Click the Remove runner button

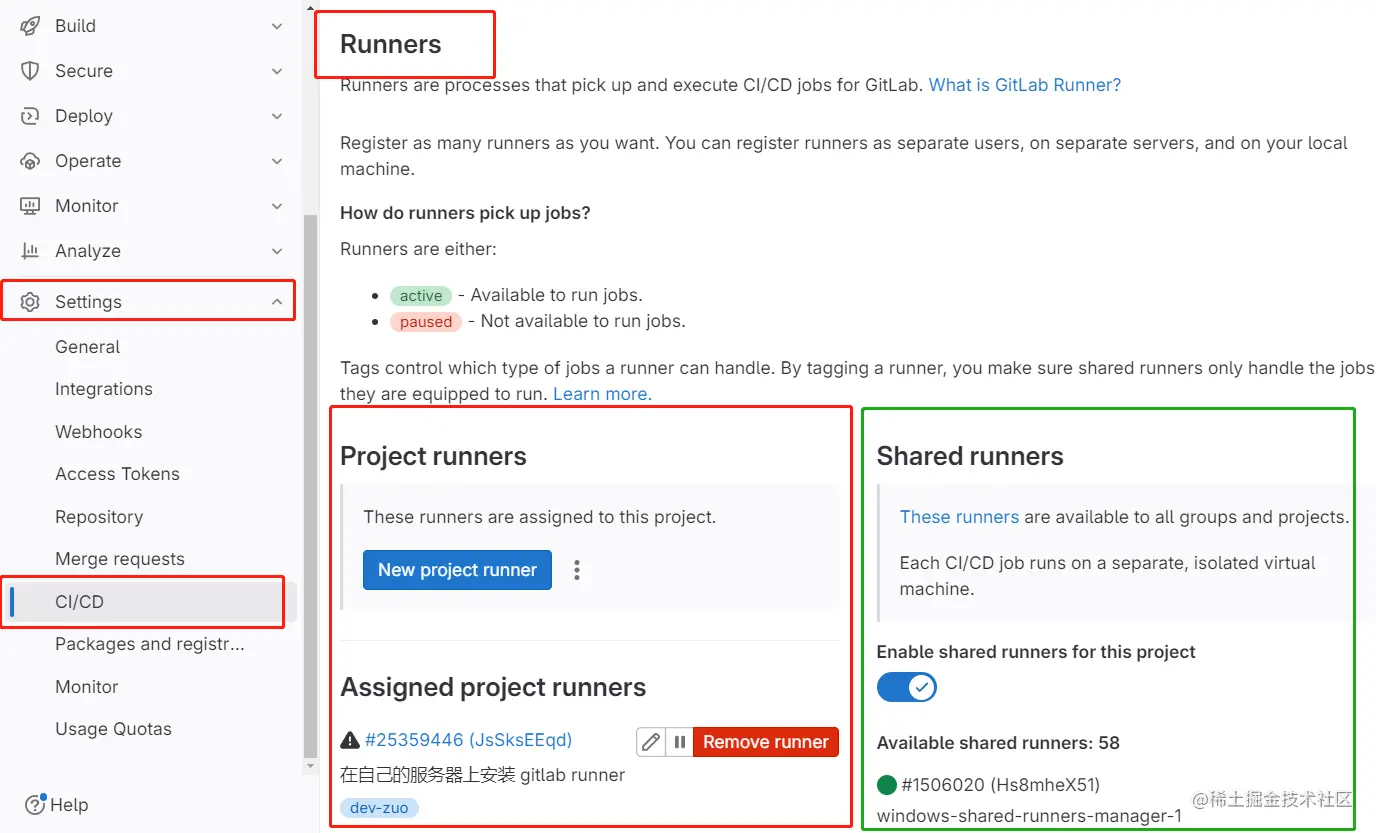(x=766, y=742)
